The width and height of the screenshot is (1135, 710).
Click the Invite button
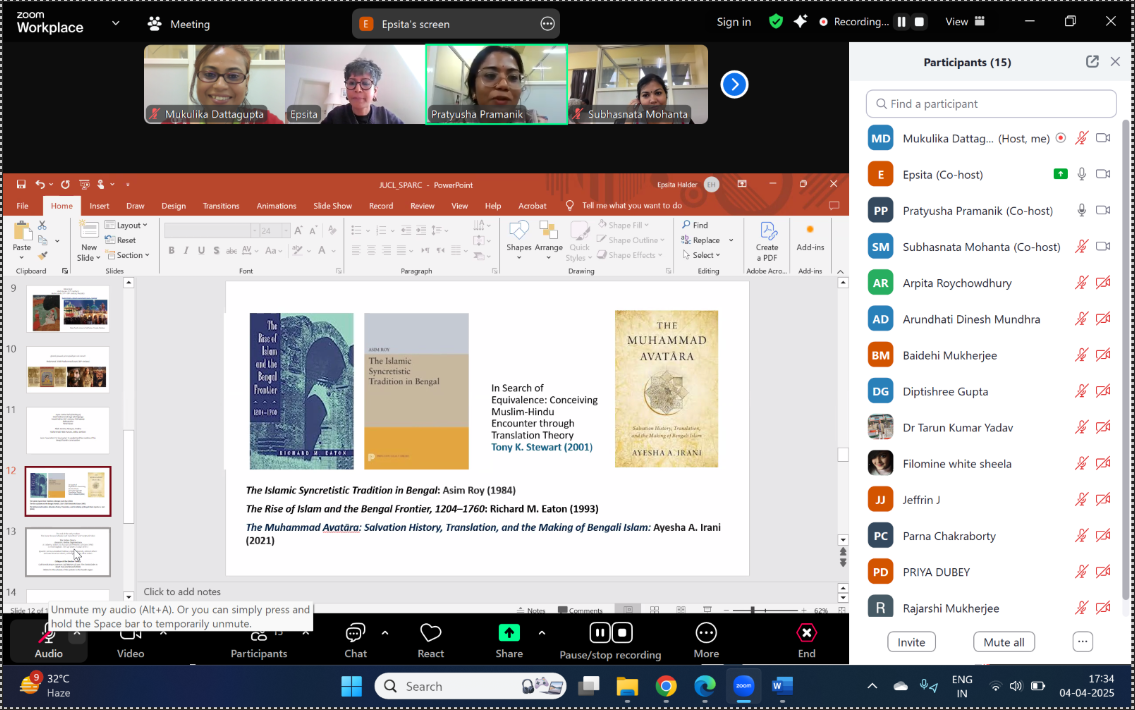click(x=911, y=642)
